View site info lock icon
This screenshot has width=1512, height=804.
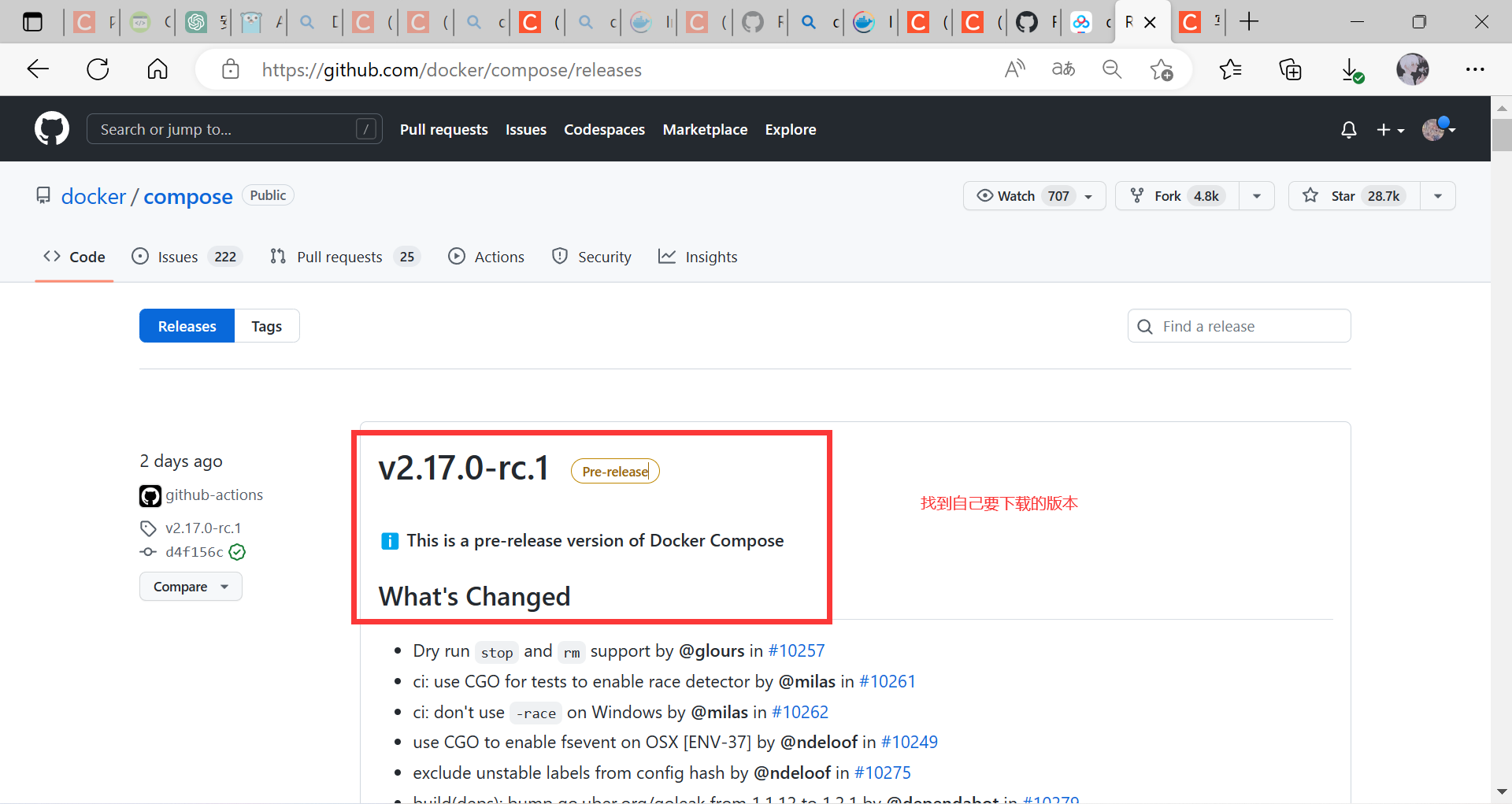point(230,69)
